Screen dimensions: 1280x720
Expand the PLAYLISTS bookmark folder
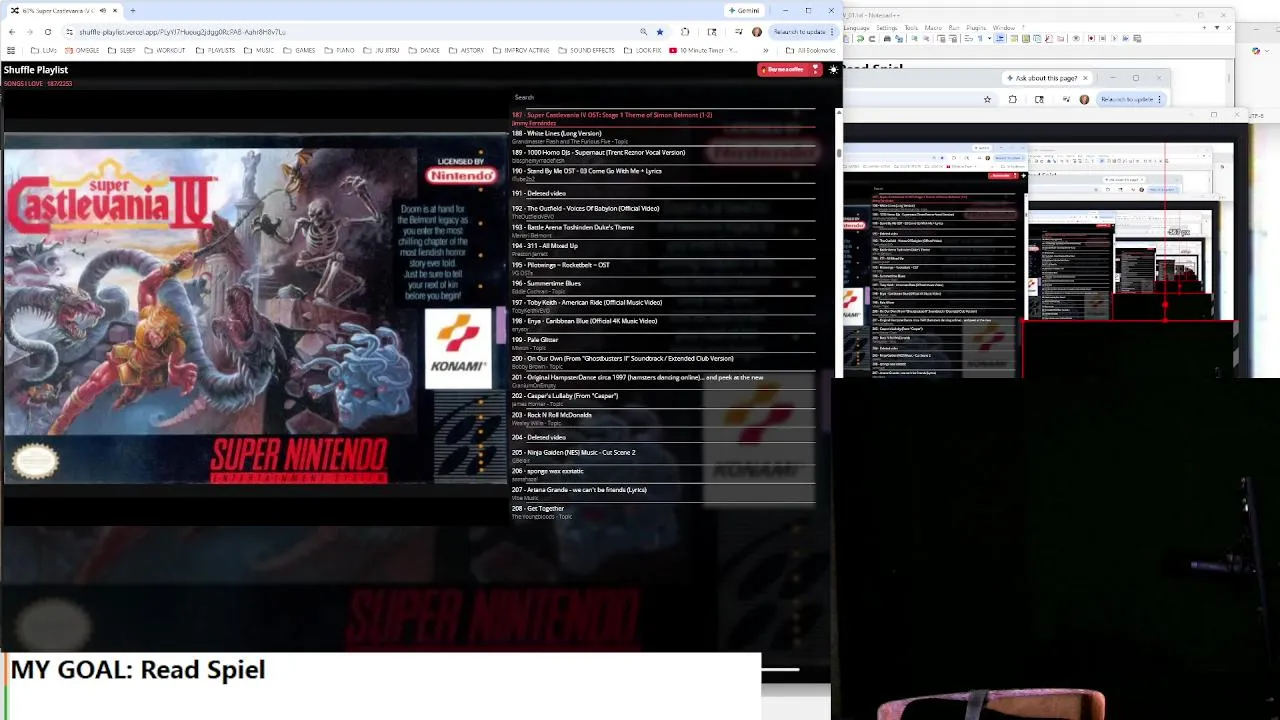215,50
